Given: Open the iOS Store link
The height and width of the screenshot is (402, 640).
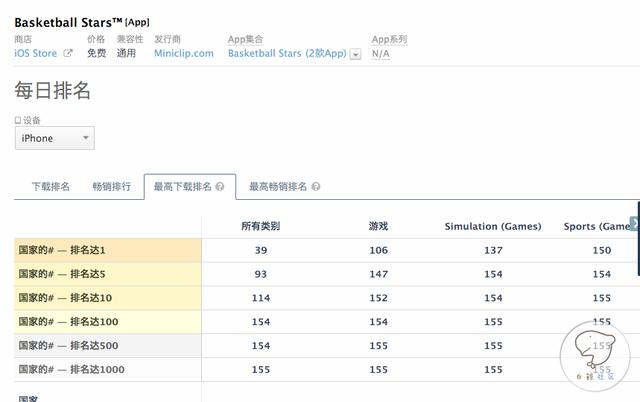Looking at the screenshot, I should [x=36, y=54].
